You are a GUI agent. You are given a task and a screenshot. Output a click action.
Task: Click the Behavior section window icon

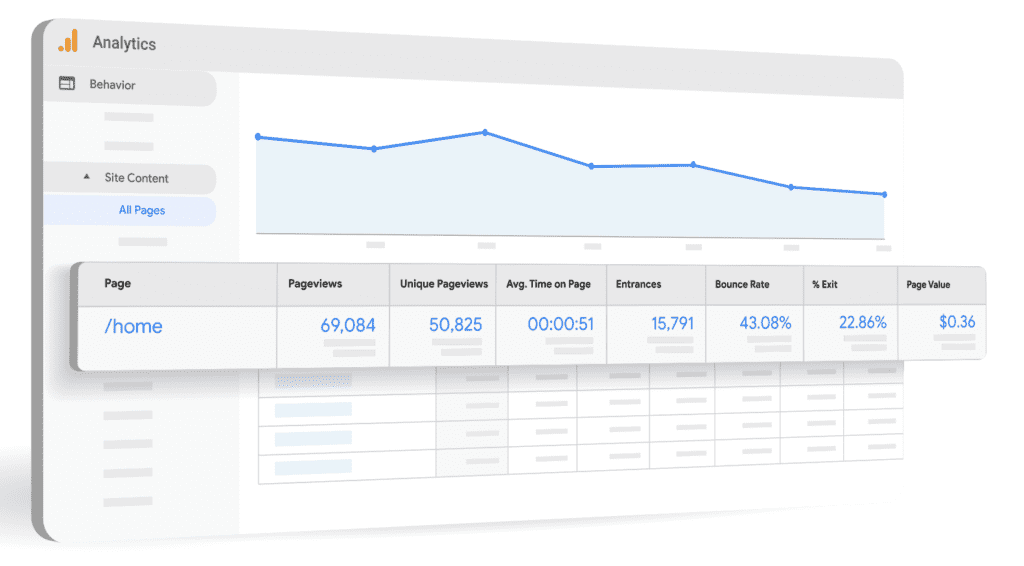(67, 85)
